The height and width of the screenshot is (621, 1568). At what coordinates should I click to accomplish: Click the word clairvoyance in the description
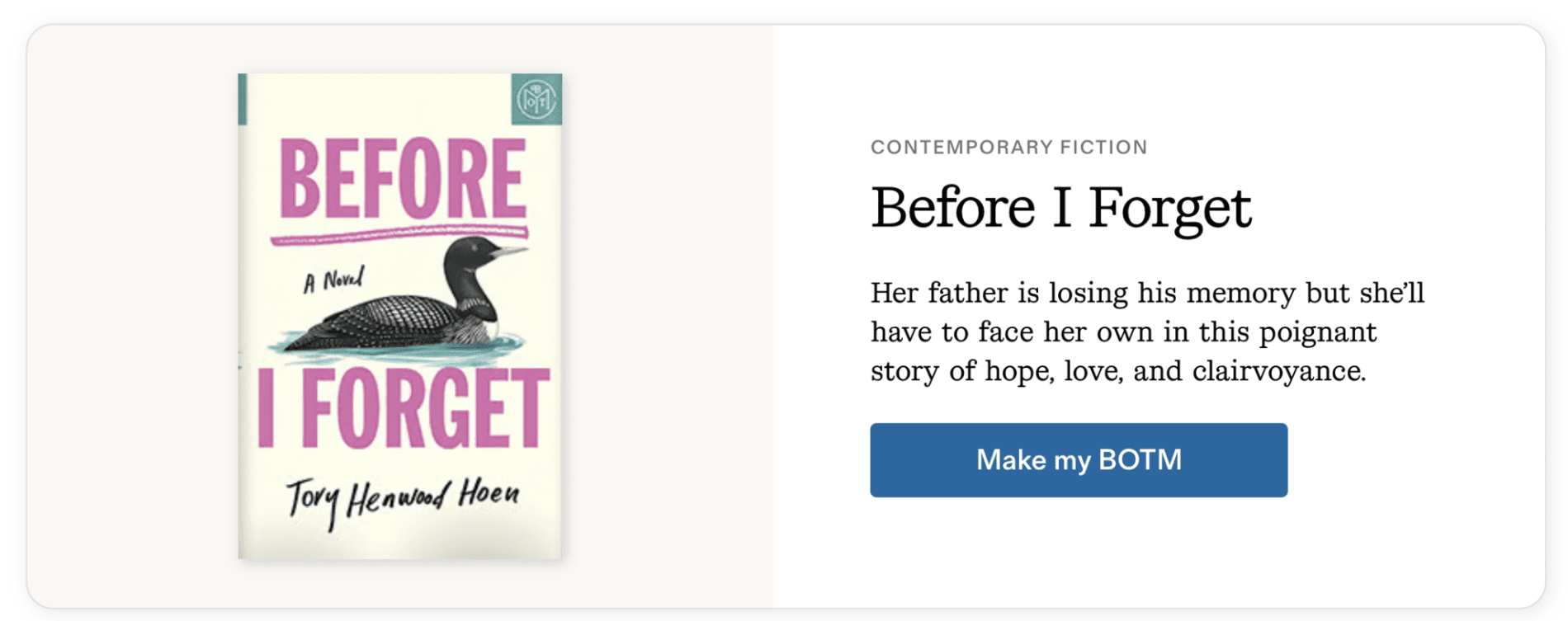tap(1278, 371)
